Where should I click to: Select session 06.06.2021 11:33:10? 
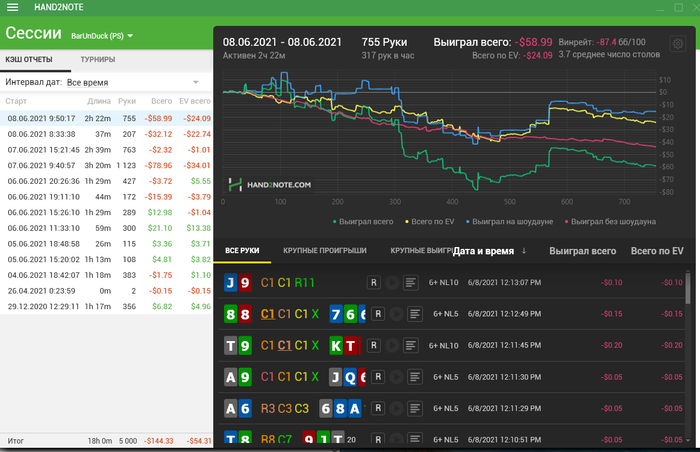point(106,228)
